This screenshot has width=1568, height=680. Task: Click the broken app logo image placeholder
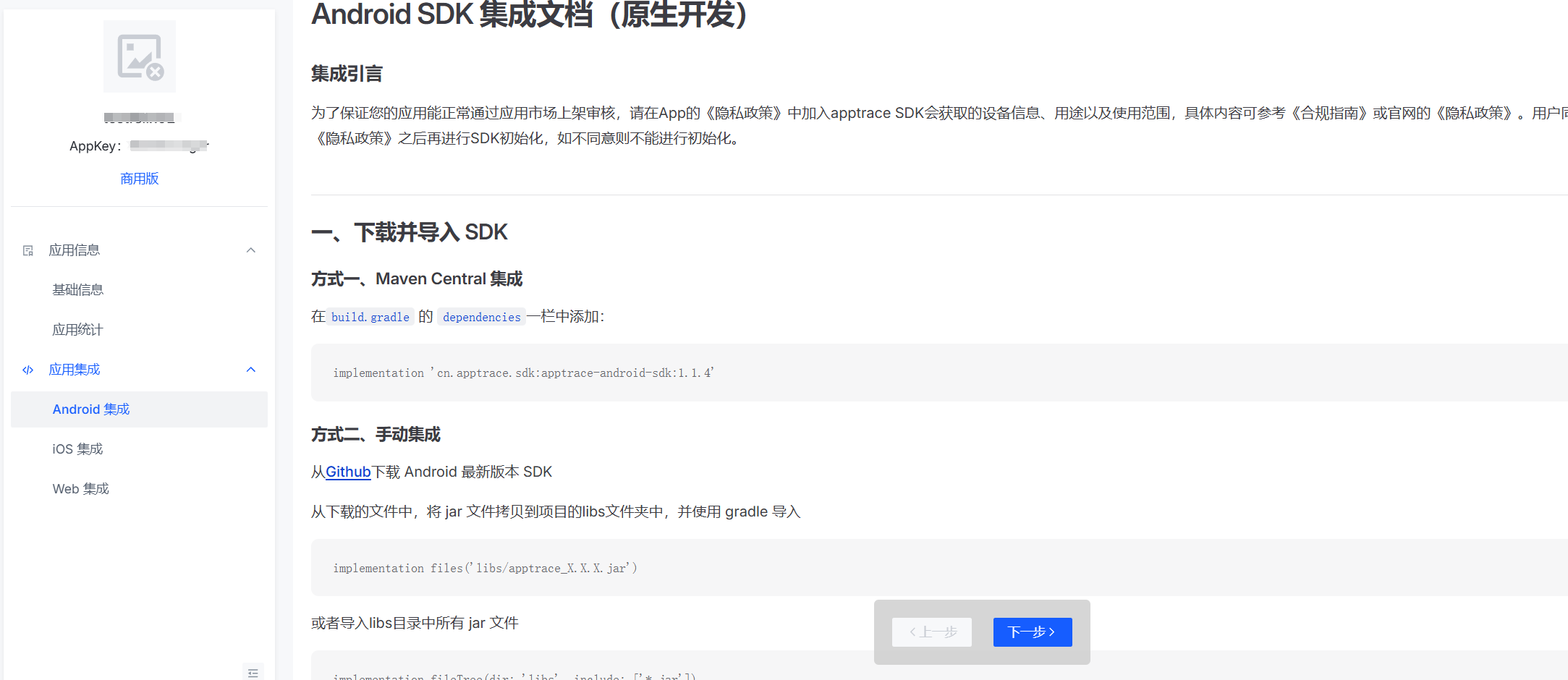click(140, 56)
